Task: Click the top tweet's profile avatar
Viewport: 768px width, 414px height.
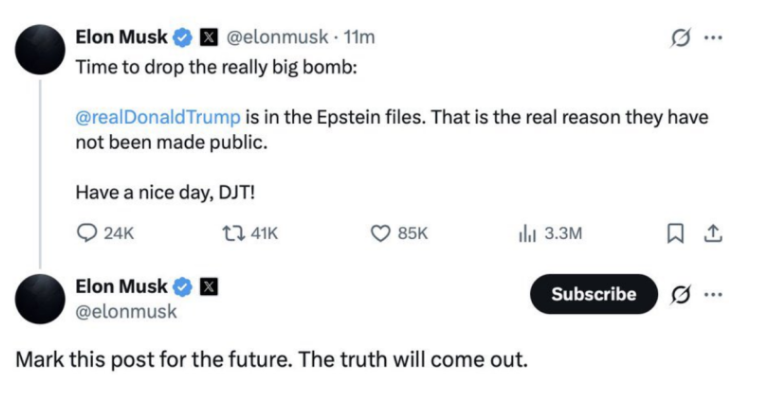Action: (41, 46)
